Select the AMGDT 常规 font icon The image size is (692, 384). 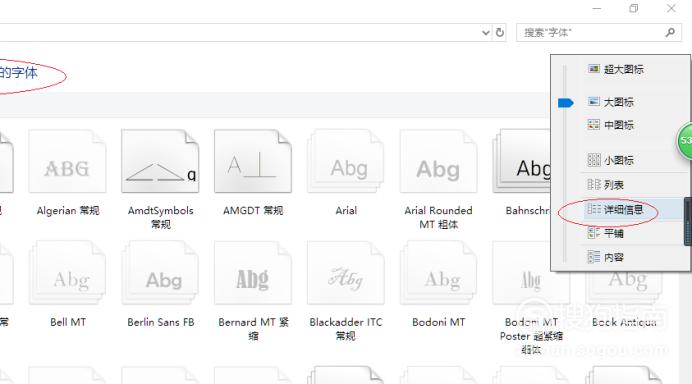click(253, 162)
